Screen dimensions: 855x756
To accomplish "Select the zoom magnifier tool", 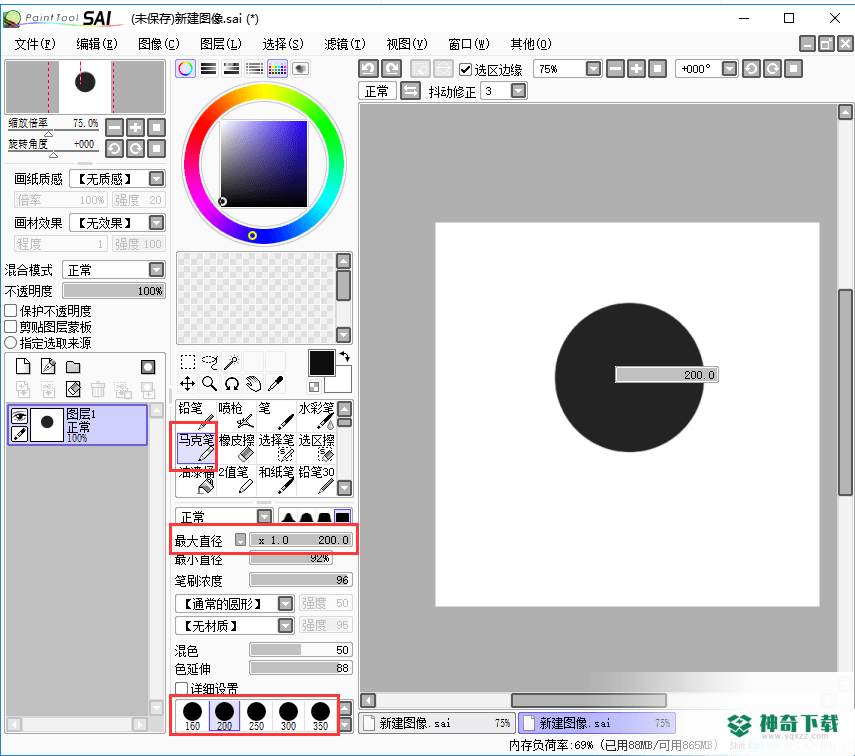I will tap(209, 384).
